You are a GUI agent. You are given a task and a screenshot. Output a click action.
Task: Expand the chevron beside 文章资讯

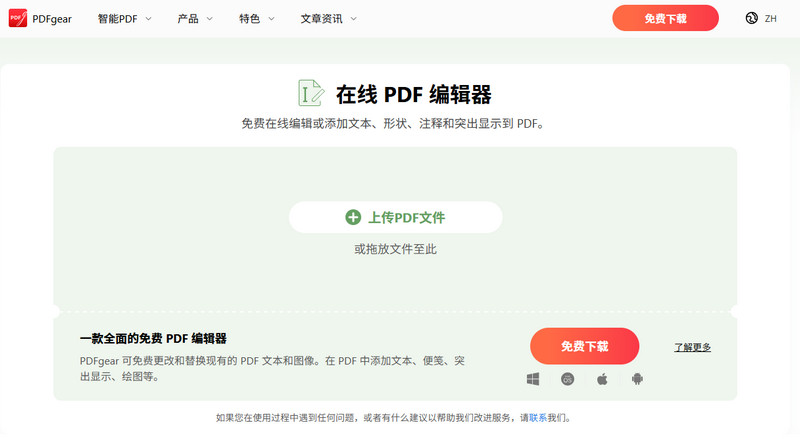click(354, 19)
